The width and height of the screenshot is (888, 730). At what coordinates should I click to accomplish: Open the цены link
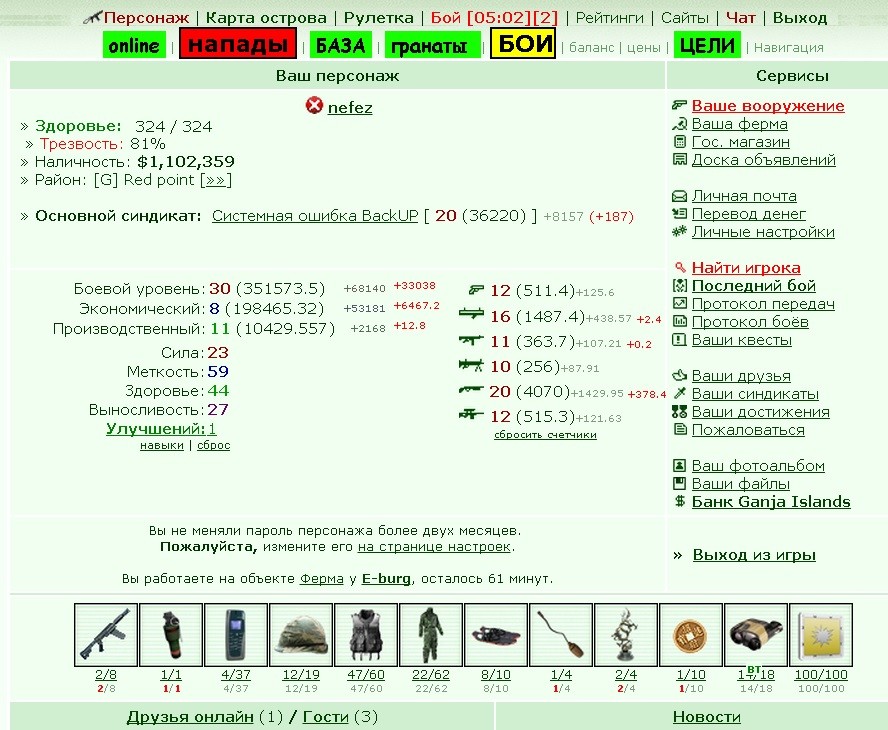tap(644, 48)
